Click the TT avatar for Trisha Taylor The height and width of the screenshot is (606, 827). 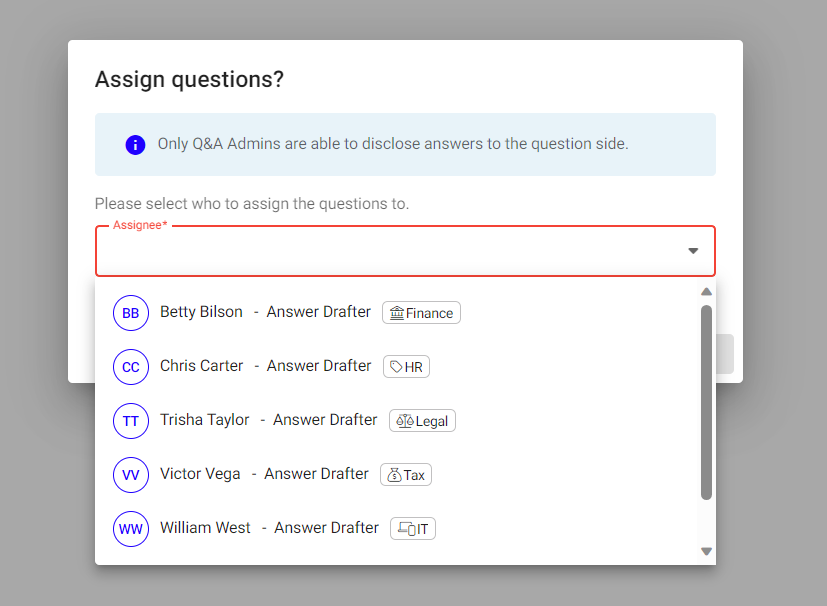131,421
